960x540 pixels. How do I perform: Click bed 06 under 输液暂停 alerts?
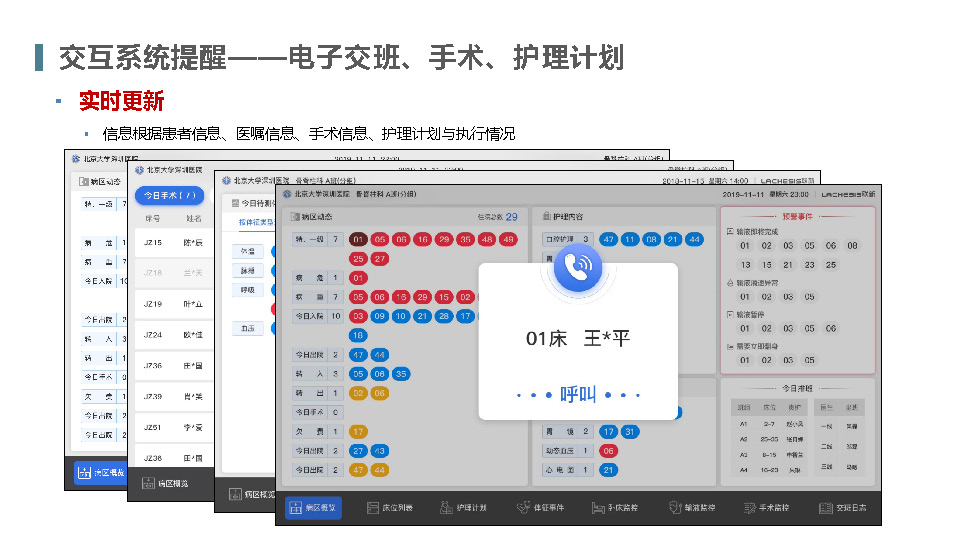[x=831, y=328]
